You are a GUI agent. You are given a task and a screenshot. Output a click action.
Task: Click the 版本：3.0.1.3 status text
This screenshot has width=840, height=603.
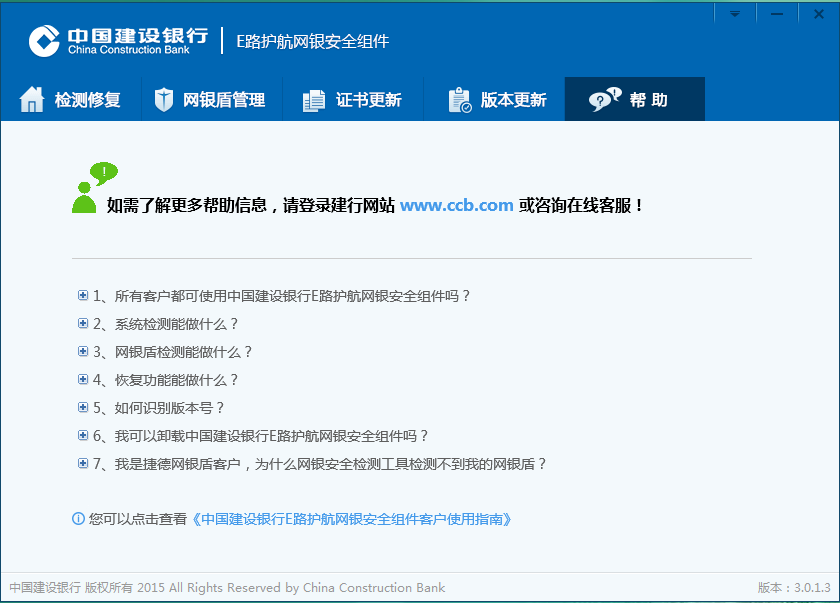[794, 587]
